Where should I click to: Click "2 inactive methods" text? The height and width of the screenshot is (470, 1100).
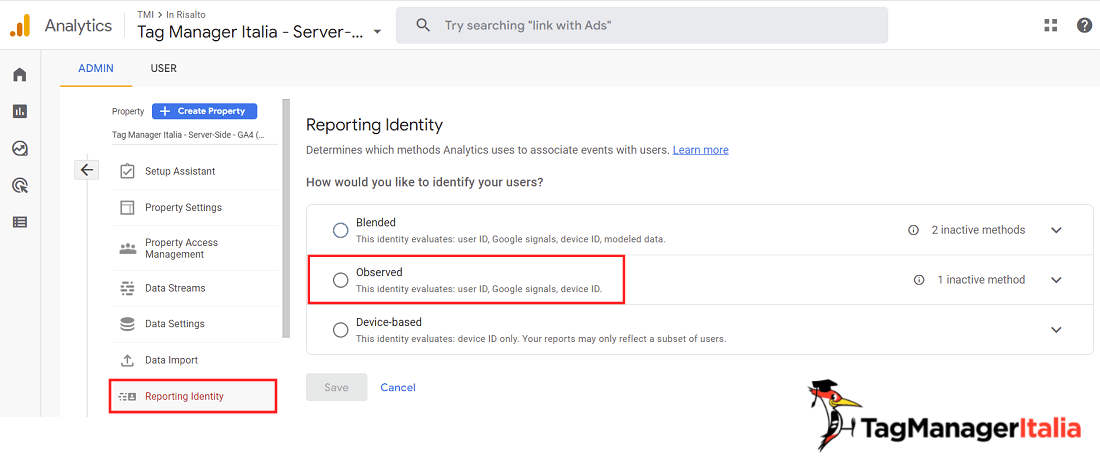(978, 230)
